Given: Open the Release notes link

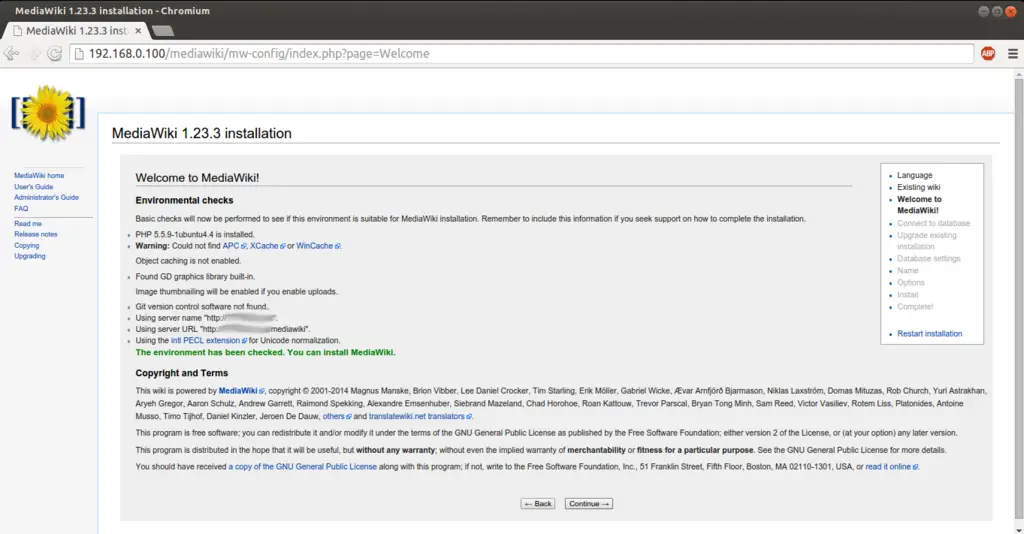Looking at the screenshot, I should click(x=36, y=234).
